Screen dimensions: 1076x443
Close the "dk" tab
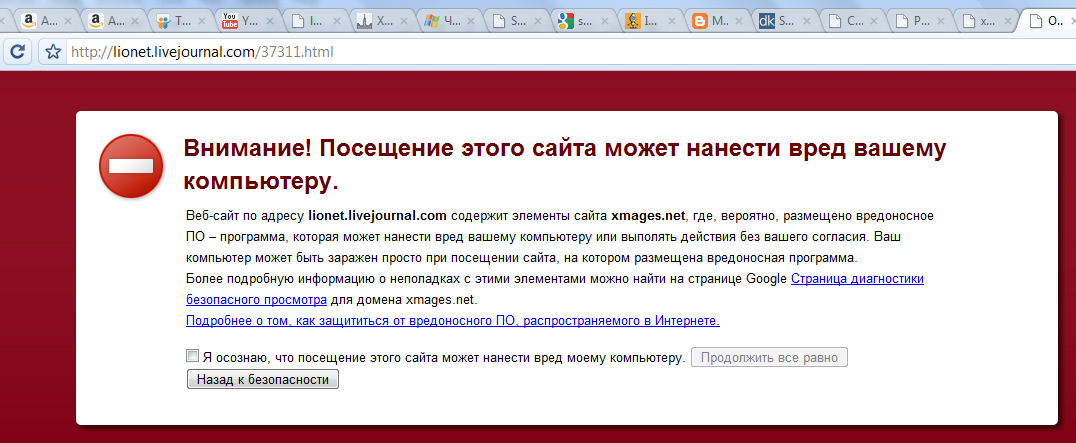807,22
